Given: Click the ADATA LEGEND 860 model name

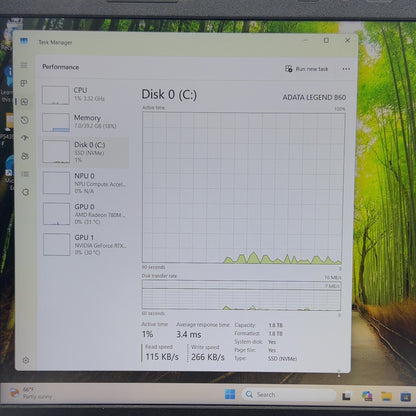Looking at the screenshot, I should 314,97.
